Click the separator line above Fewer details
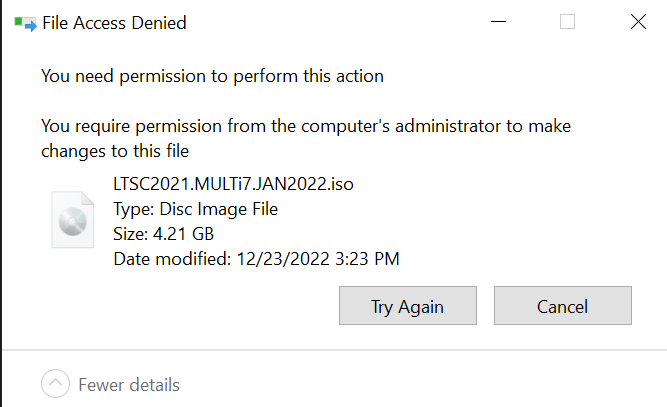This screenshot has width=667, height=407. point(334,350)
